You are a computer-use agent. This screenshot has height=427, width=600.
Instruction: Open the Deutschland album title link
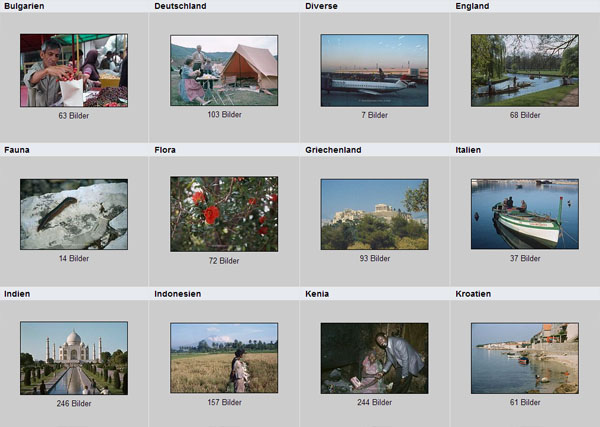[x=180, y=6]
